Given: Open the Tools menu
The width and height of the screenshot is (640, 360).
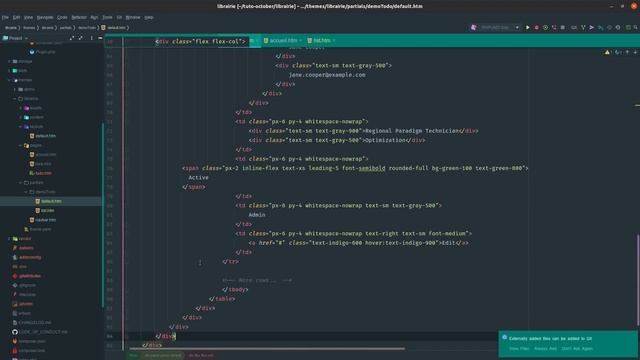Looking at the screenshot, I should point(107,17).
